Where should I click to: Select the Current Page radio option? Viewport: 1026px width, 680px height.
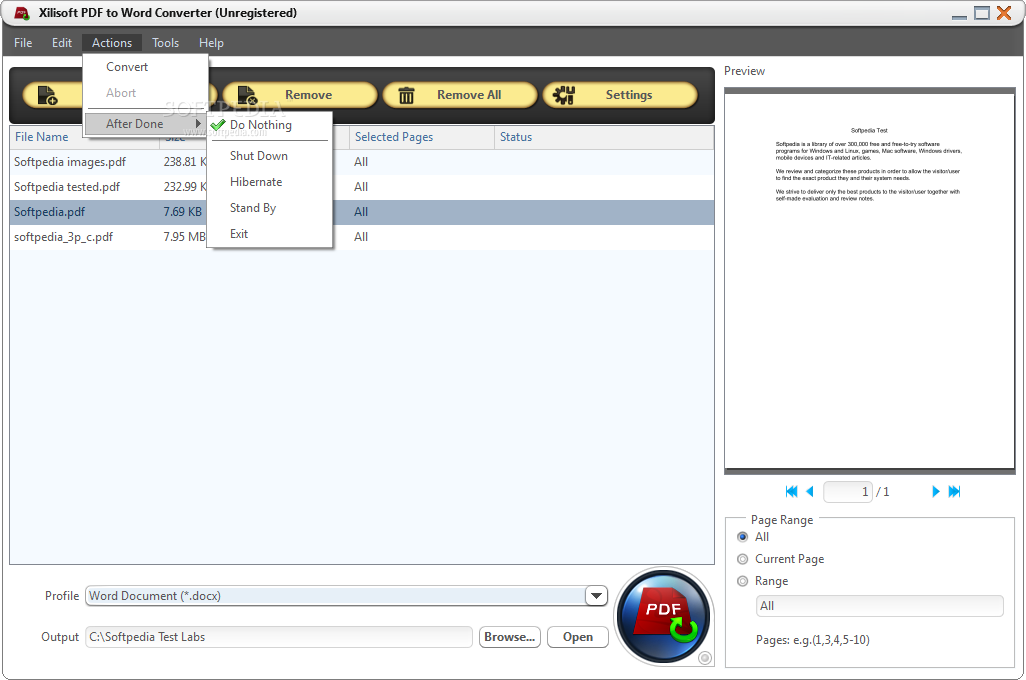tap(743, 559)
